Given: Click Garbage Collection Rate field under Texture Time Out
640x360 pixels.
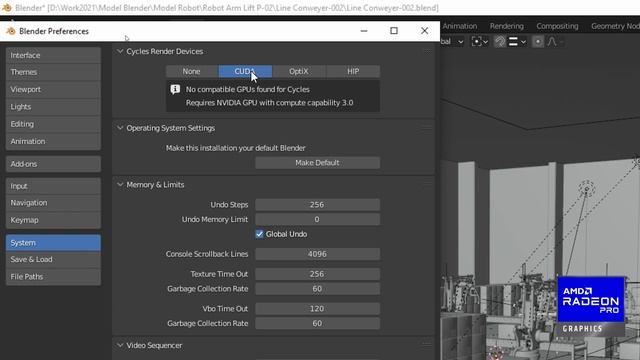Looking at the screenshot, I should point(318,289).
